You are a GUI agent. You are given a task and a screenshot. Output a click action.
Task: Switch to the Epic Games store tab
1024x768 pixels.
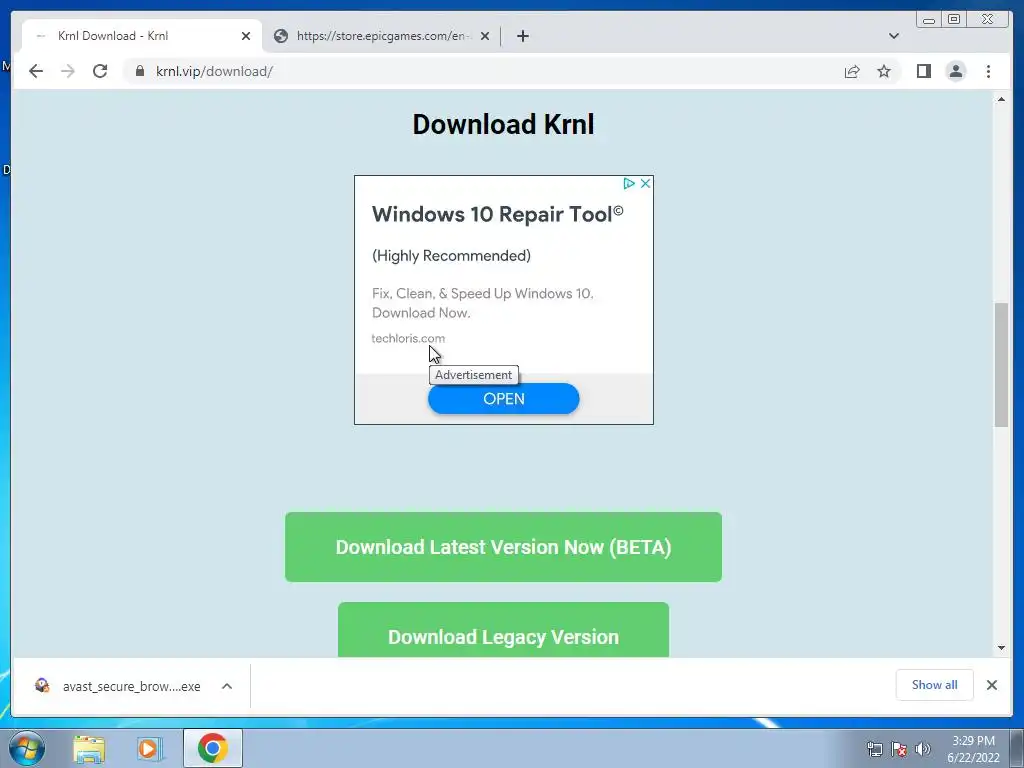pyautogui.click(x=382, y=36)
